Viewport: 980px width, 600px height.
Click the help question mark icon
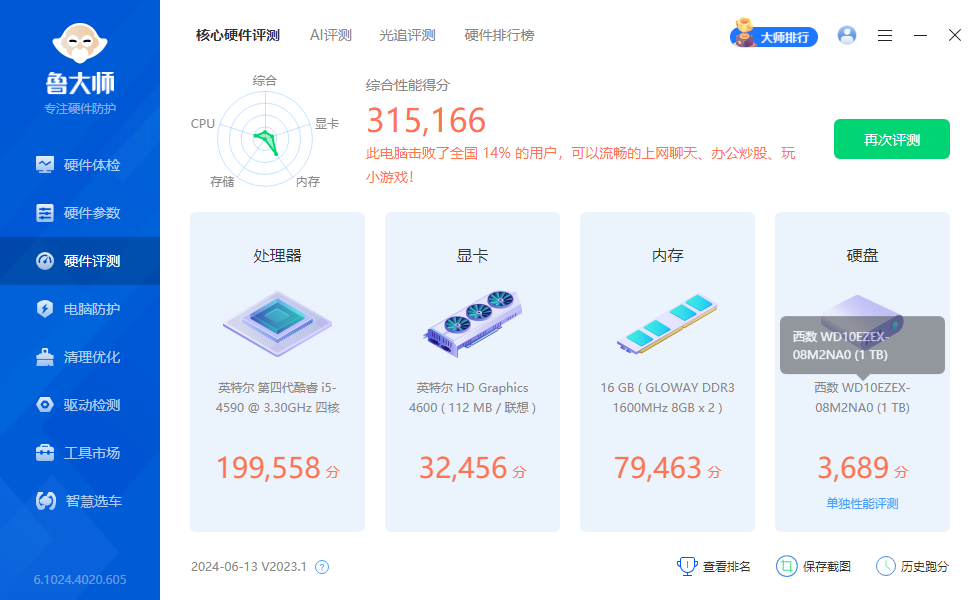coord(322,567)
